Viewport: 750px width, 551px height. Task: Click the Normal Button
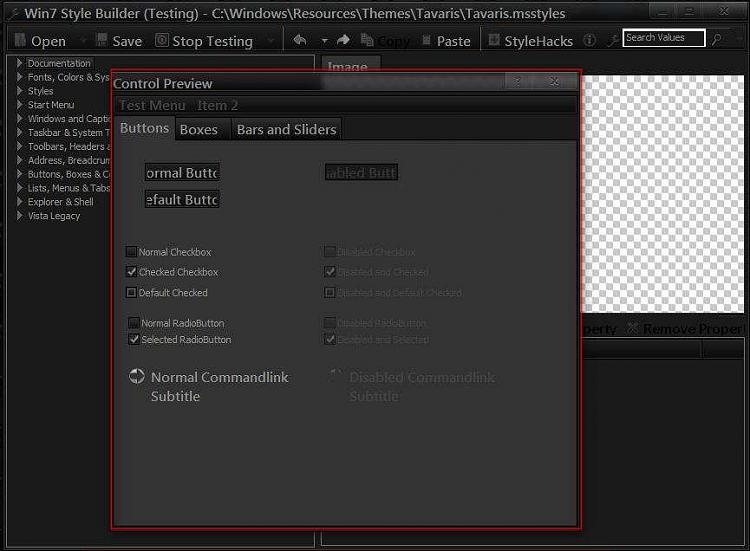182,172
